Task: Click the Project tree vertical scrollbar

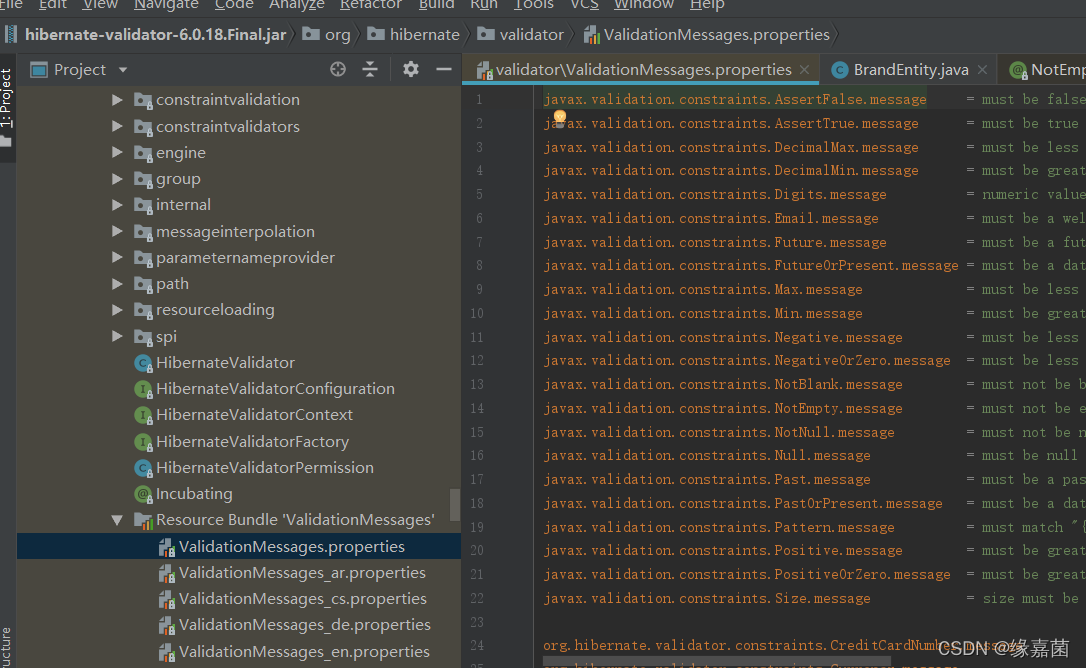Action: [x=455, y=504]
